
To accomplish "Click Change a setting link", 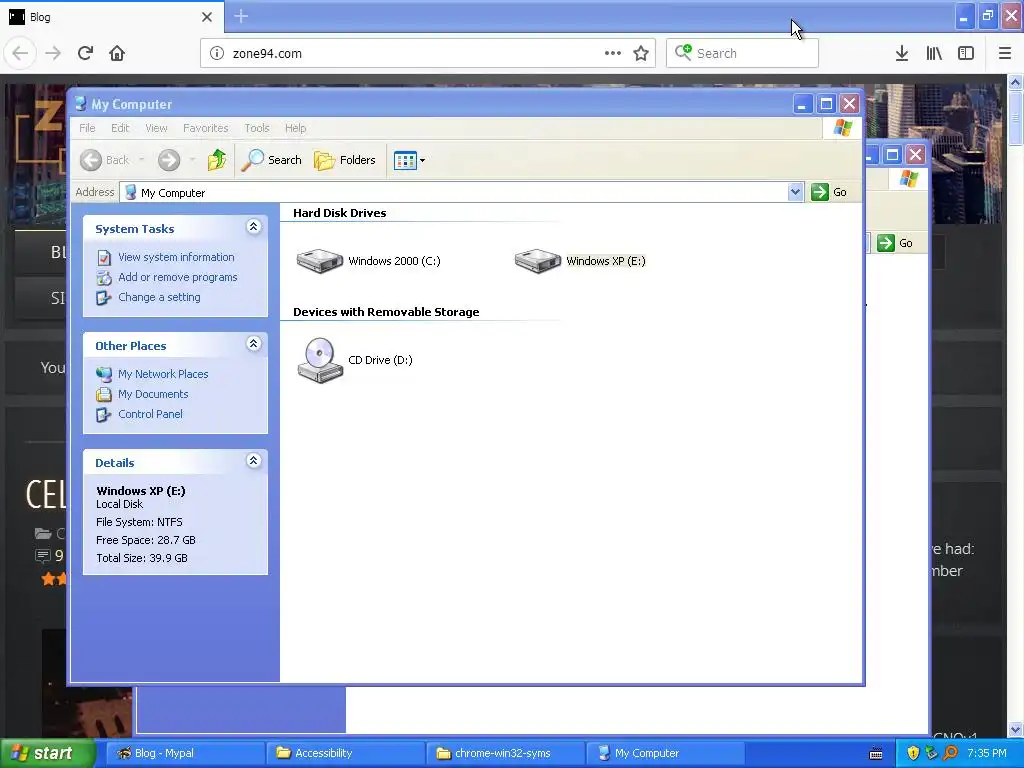I will (x=159, y=297).
